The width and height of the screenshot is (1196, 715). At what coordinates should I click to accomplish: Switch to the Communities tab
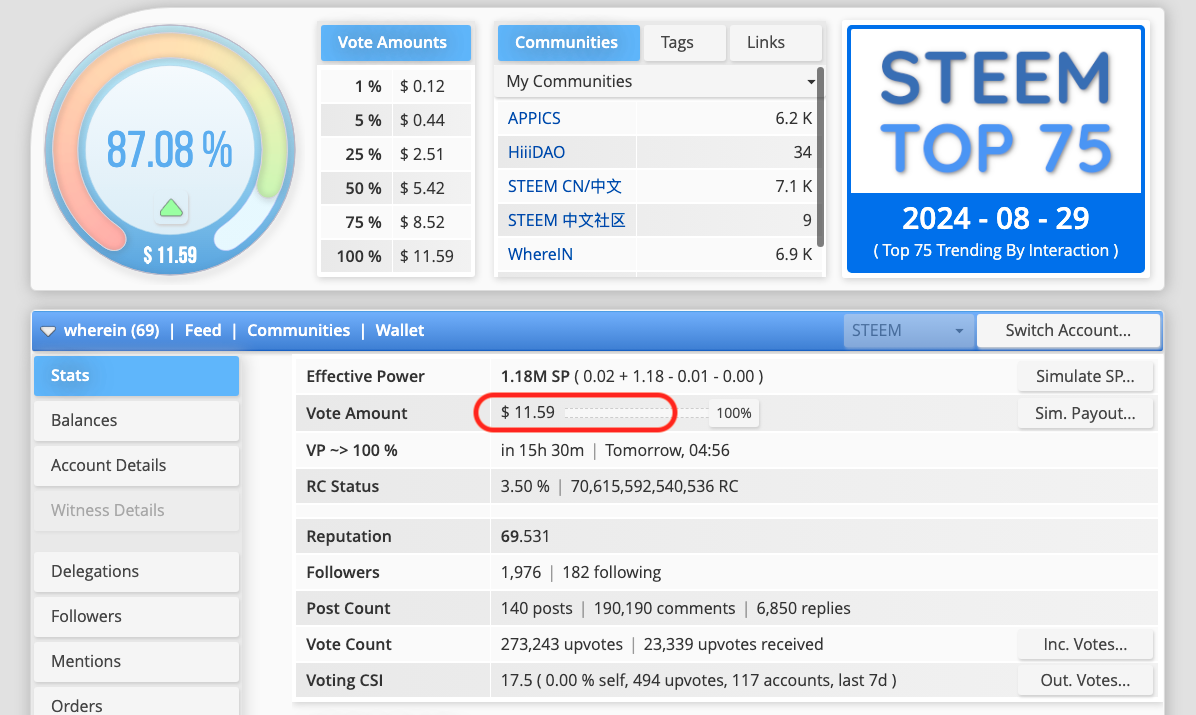(x=568, y=43)
